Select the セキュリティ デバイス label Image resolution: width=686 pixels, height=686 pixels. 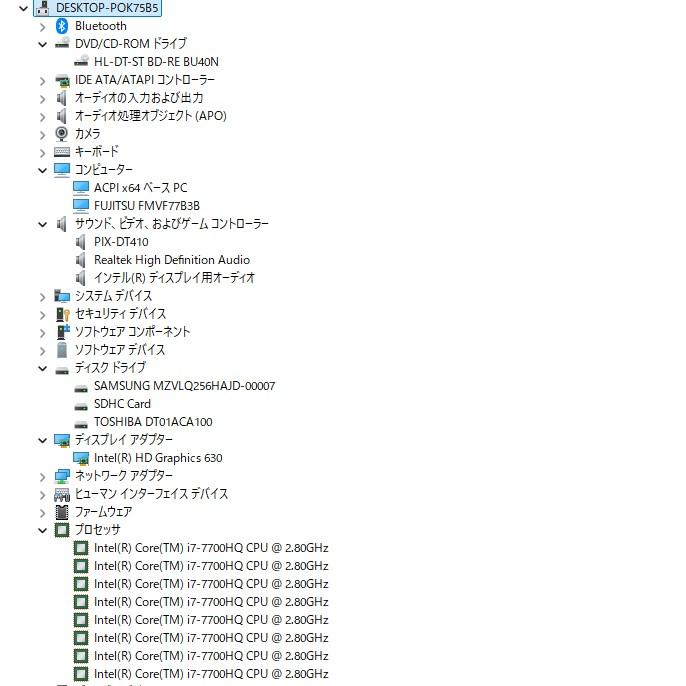pos(120,314)
